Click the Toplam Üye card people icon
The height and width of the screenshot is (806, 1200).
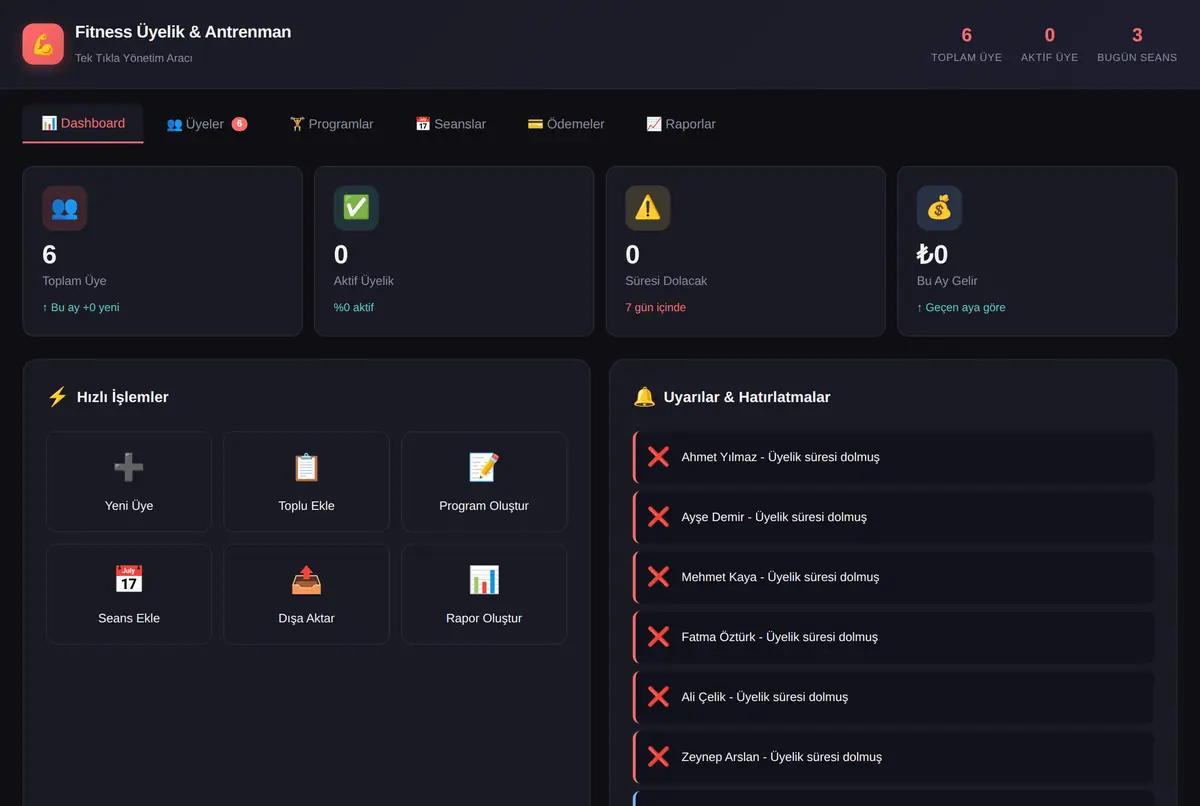pos(64,208)
